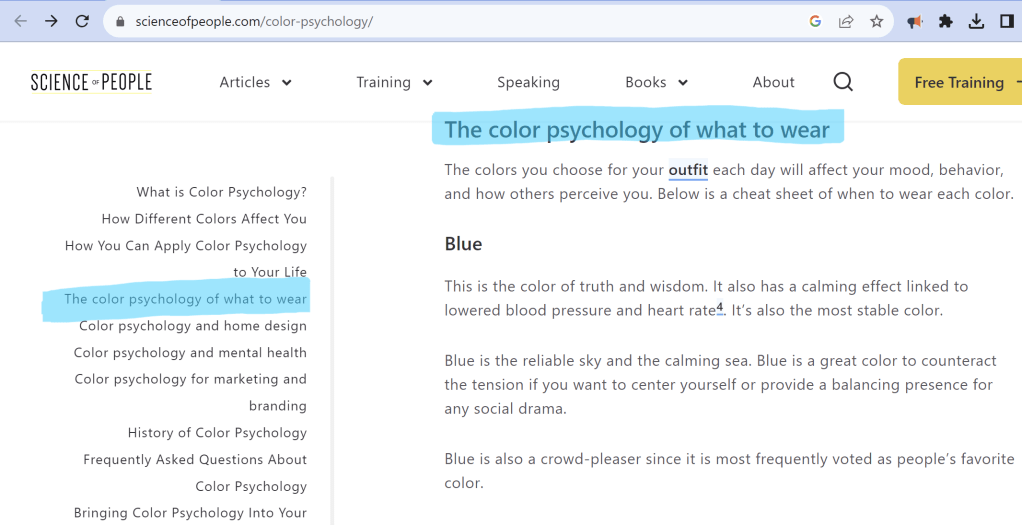Viewport: 1022px width, 525px height.
Task: Click the browser back arrow
Action: 20,21
